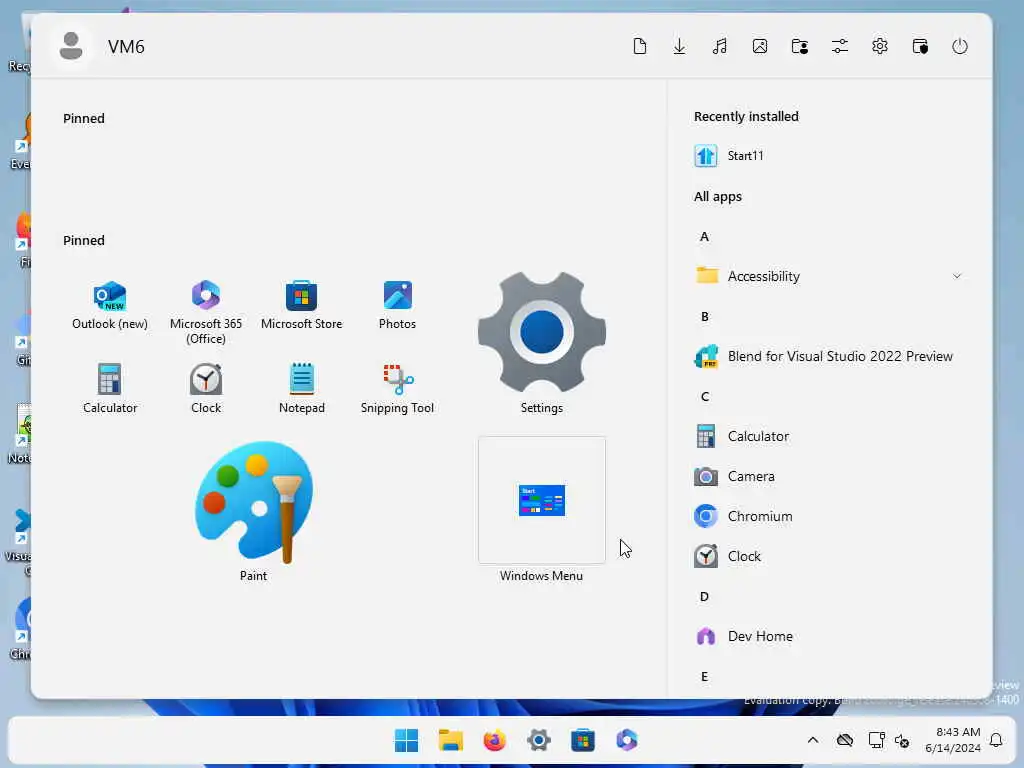
Task: Click the letter D section header
Action: [704, 596]
